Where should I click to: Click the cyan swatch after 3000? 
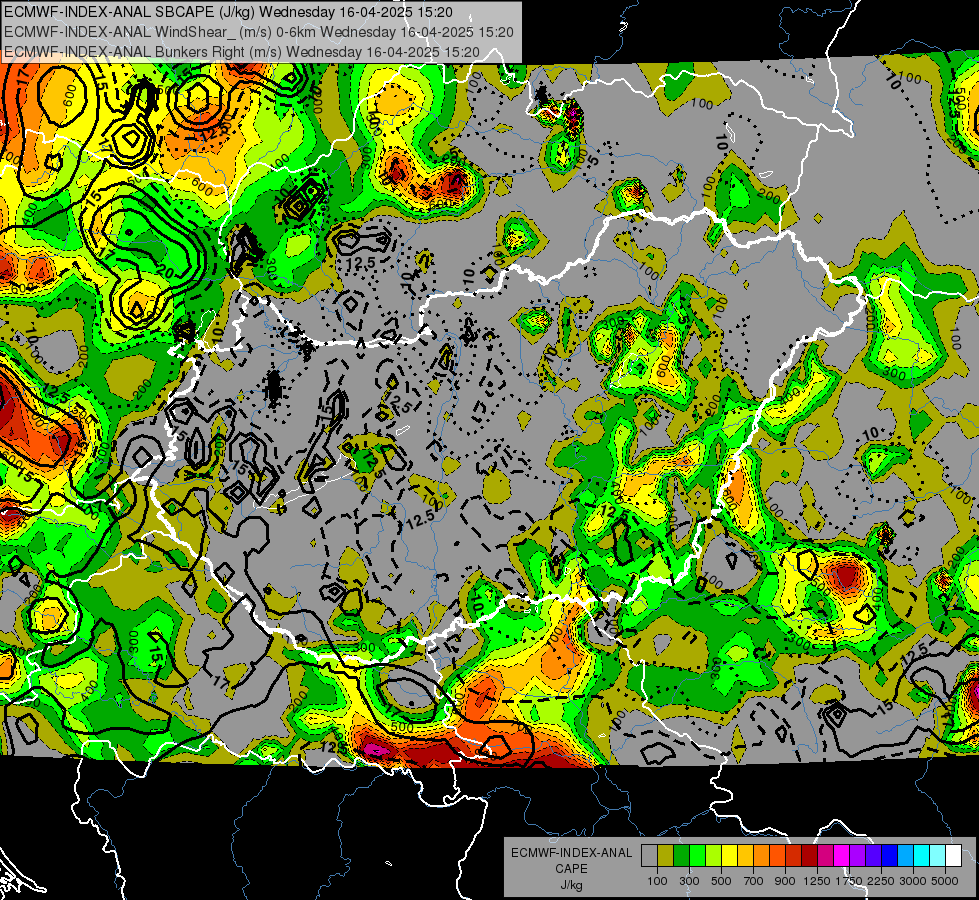[x=922, y=856]
